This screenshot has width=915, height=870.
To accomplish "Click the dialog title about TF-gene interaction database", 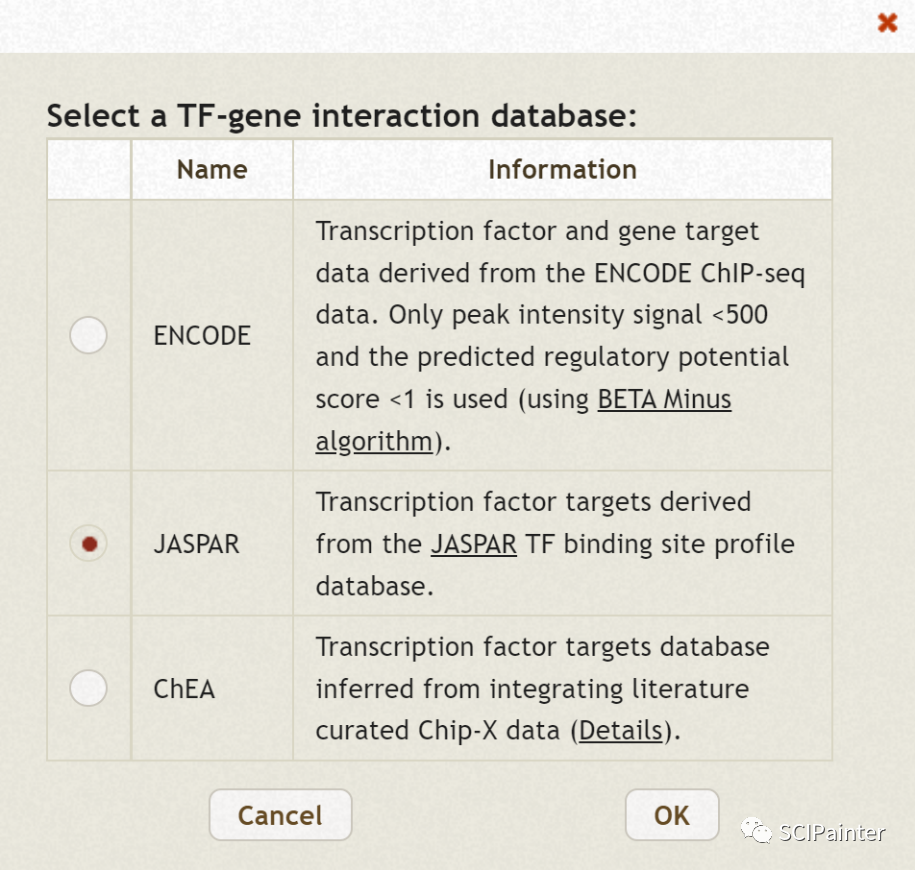I will [x=341, y=116].
